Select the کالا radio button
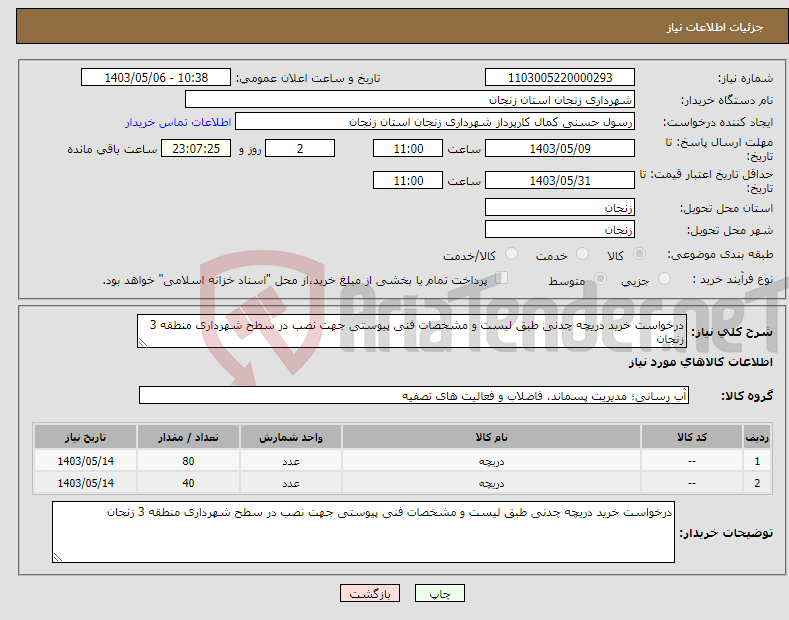789x620 pixels. pos(639,254)
